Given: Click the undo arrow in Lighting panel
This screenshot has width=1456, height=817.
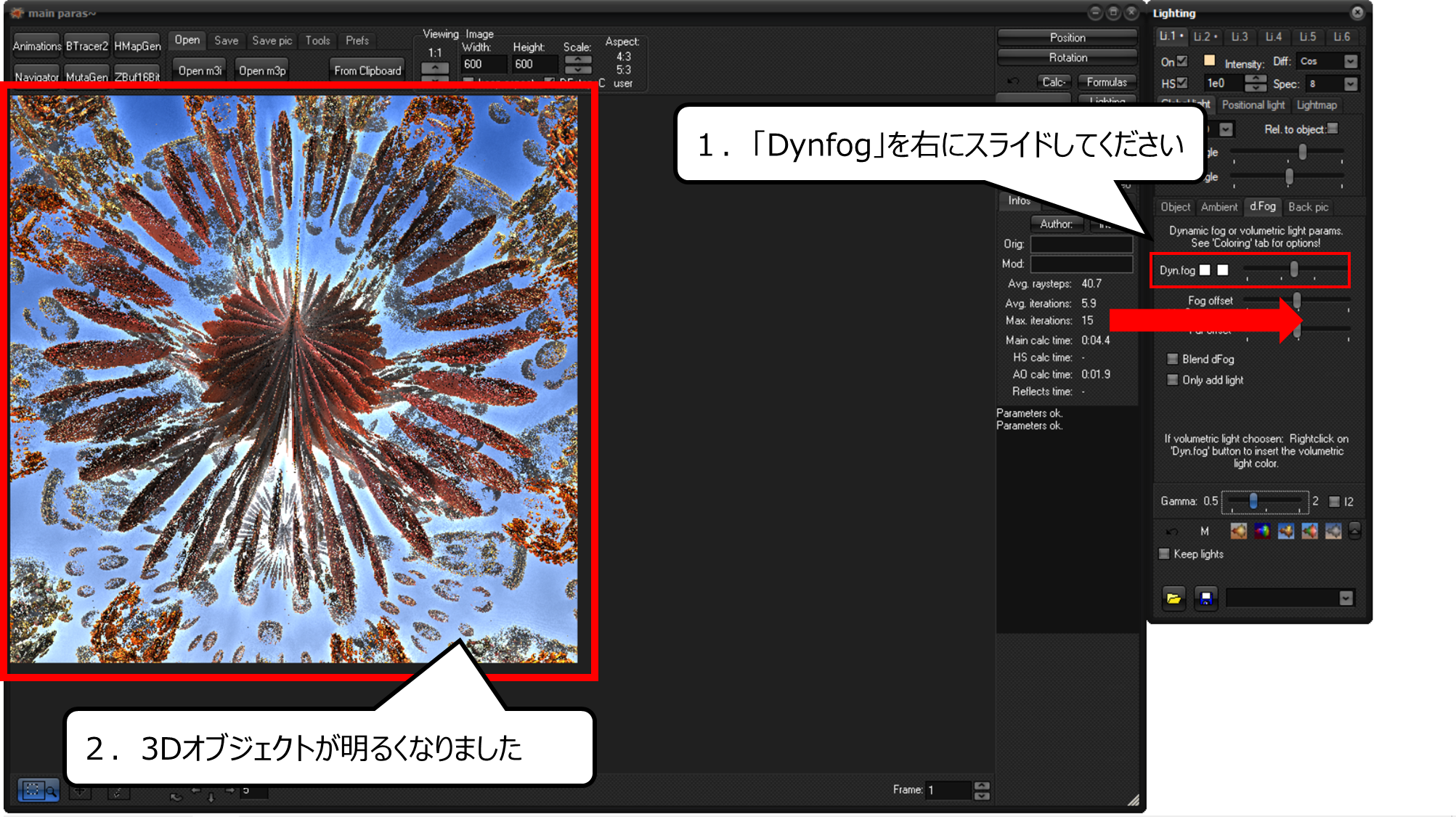Looking at the screenshot, I should [1172, 532].
